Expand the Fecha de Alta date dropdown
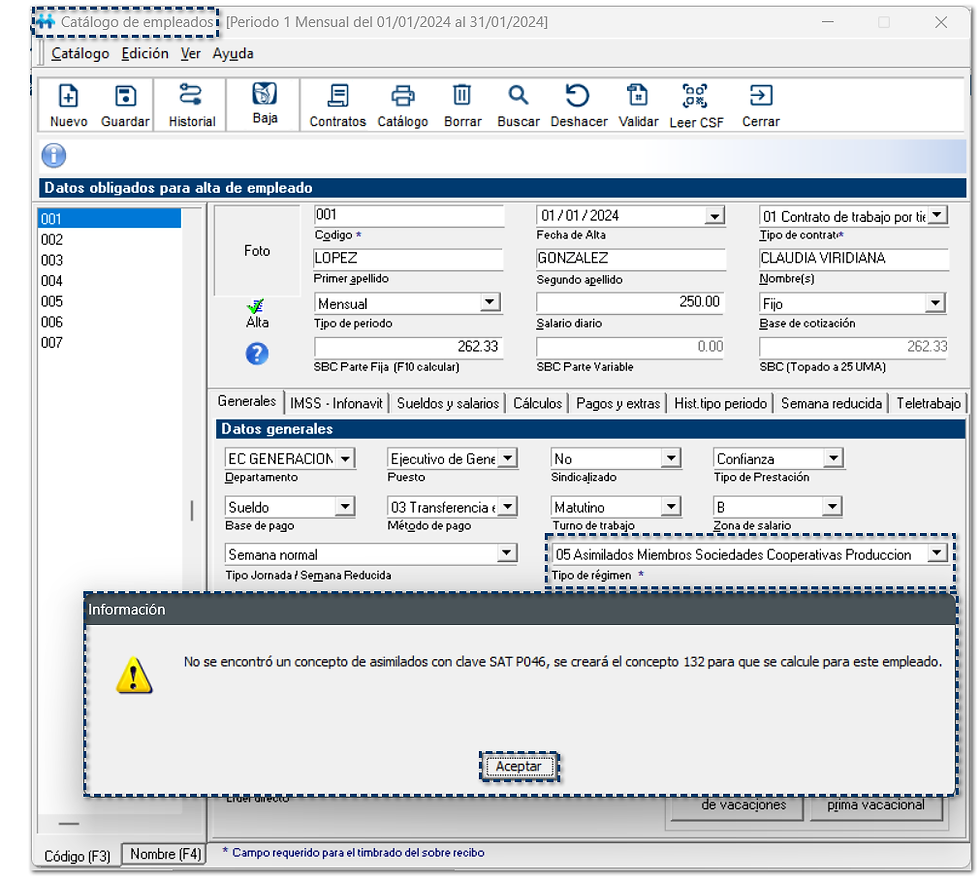980x879 pixels. [714, 216]
